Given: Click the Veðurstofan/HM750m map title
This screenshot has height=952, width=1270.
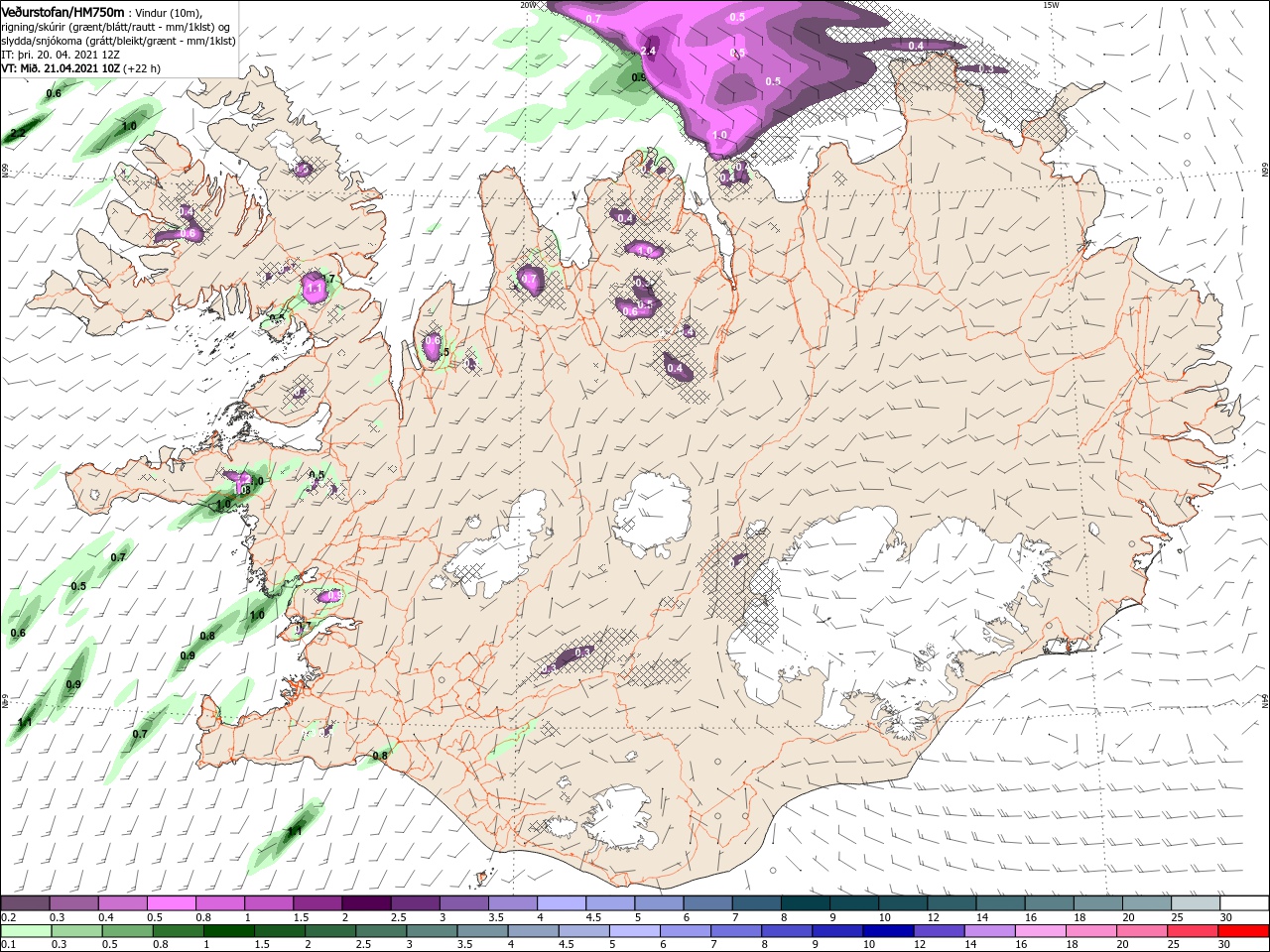Looking at the screenshot, I should pyautogui.click(x=63, y=11).
